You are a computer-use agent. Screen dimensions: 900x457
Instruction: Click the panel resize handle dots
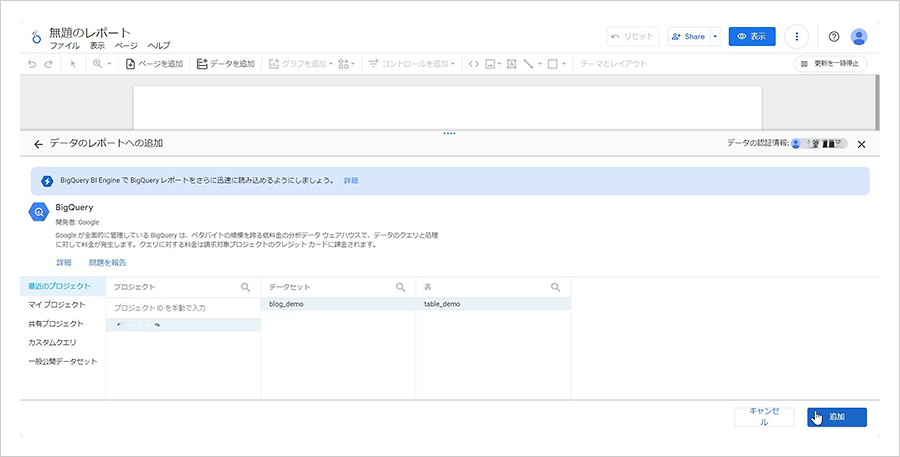tap(449, 133)
